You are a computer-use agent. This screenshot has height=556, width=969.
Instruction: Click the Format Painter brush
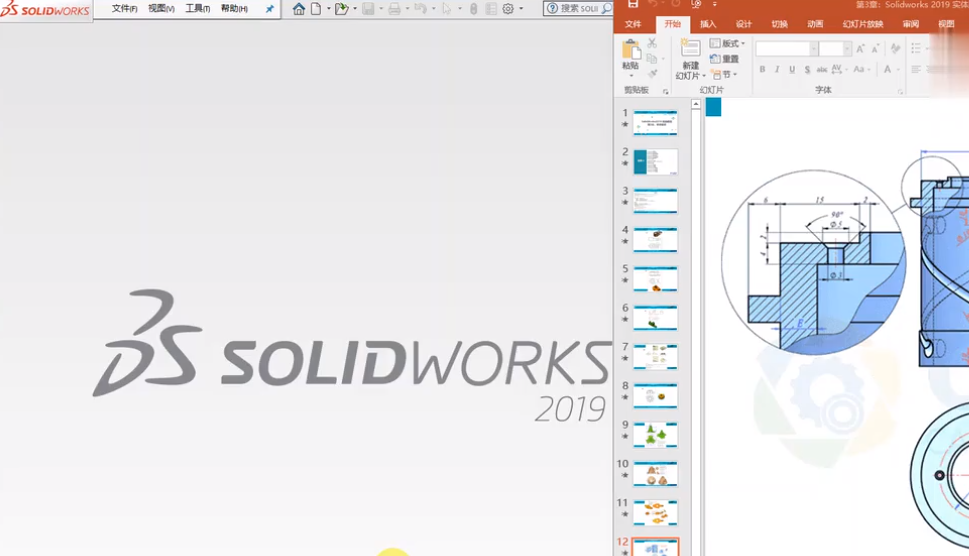652,74
